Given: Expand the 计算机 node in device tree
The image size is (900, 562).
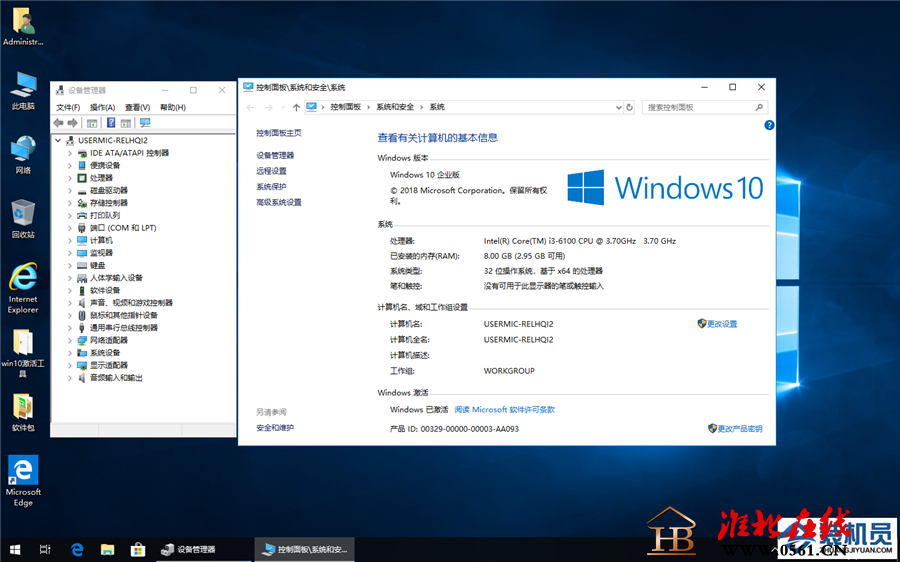Looking at the screenshot, I should tap(70, 241).
